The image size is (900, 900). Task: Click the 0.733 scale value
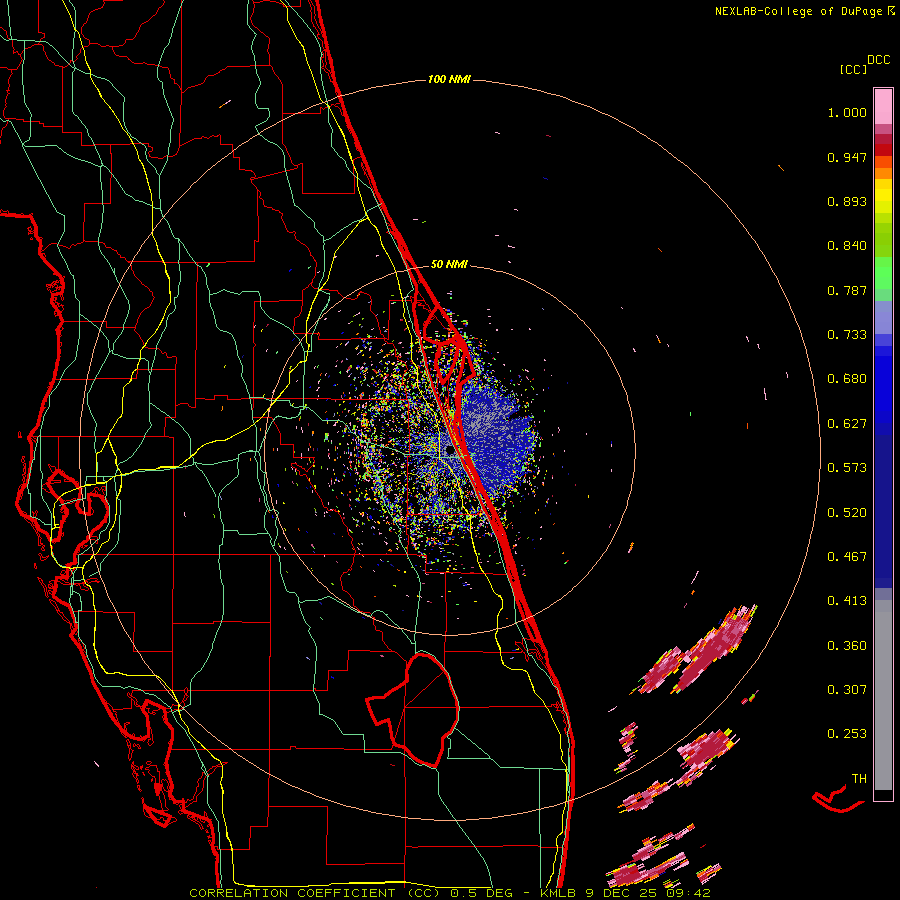847,335
